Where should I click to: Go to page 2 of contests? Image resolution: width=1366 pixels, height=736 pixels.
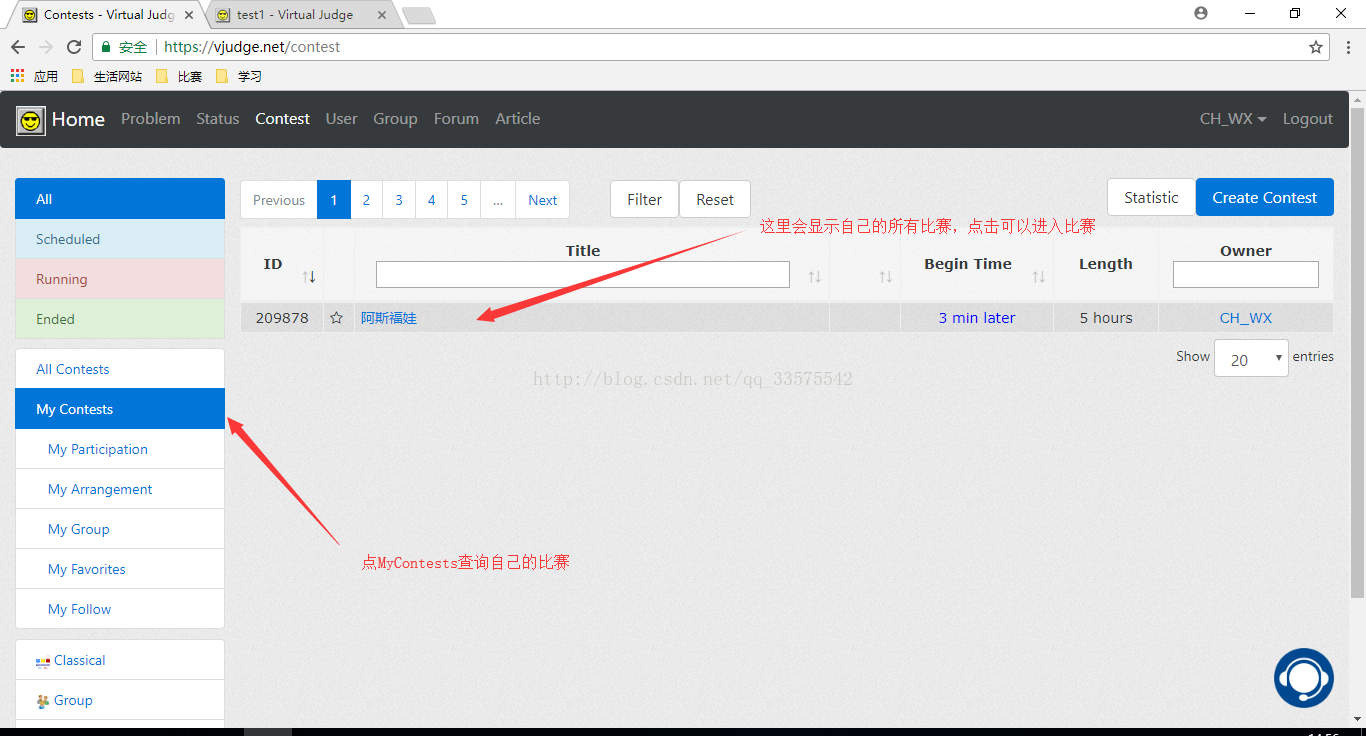click(366, 200)
